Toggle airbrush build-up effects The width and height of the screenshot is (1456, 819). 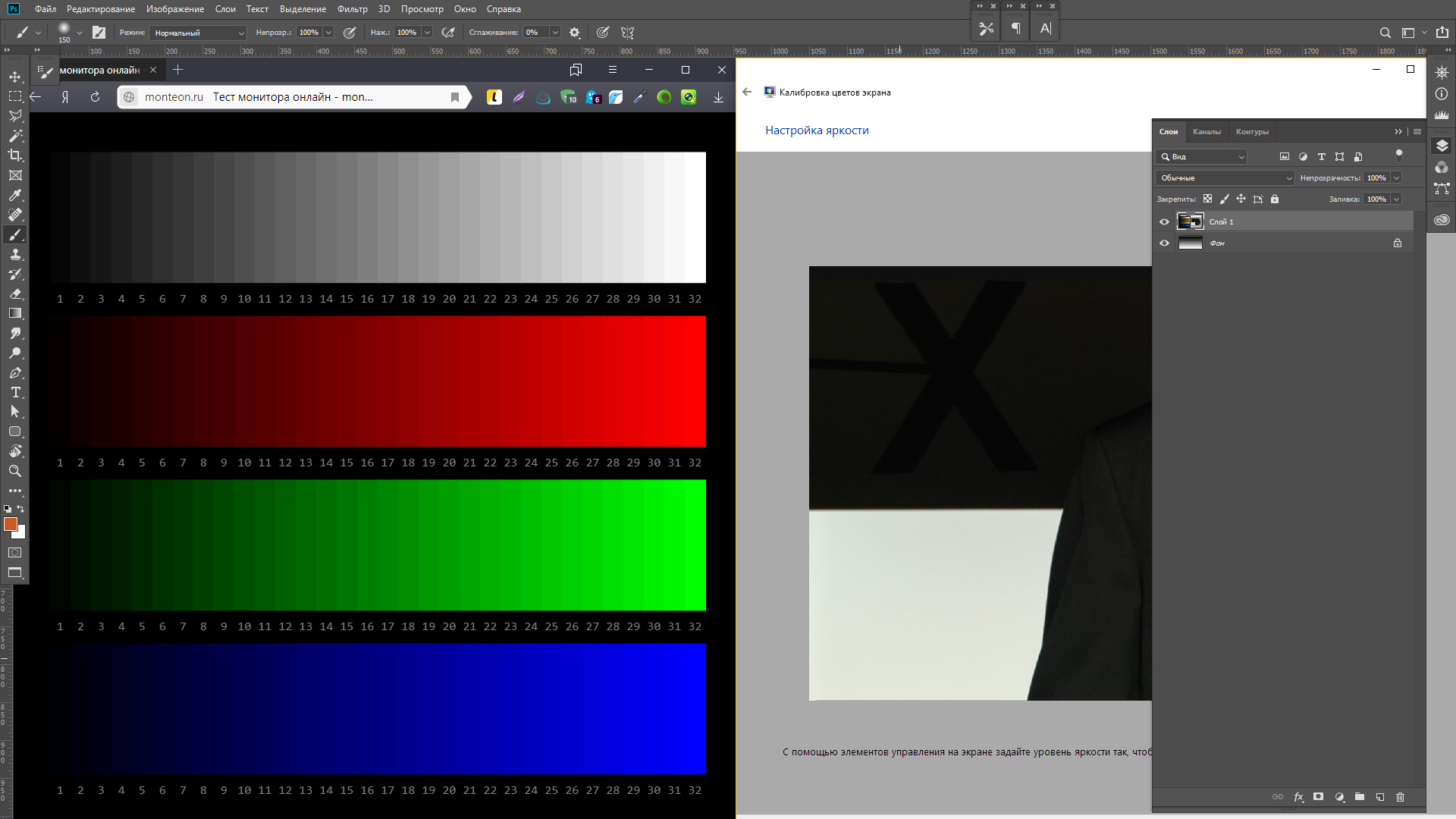[x=448, y=33]
